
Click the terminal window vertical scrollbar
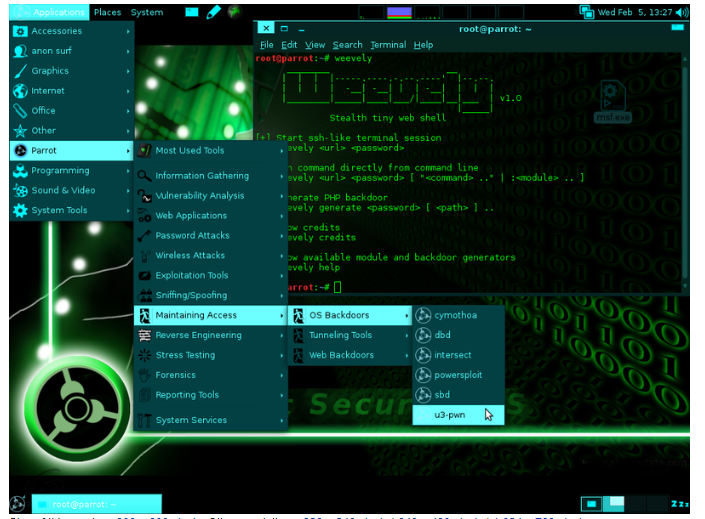point(685,171)
